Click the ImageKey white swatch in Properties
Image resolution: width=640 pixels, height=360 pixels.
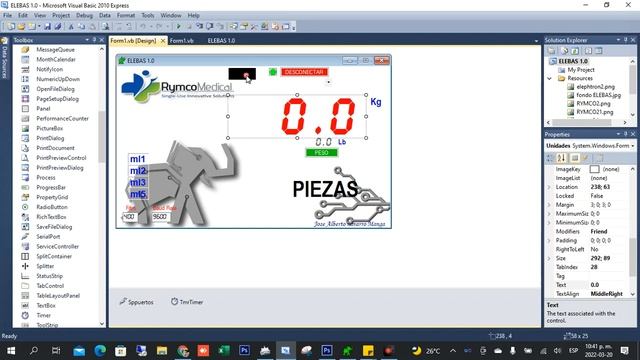coord(594,169)
